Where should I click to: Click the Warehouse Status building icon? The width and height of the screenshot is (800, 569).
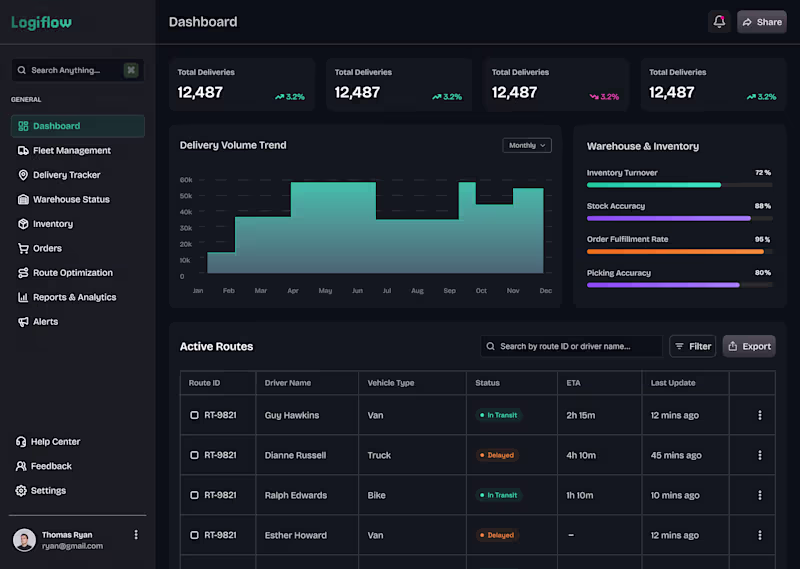tap(23, 200)
